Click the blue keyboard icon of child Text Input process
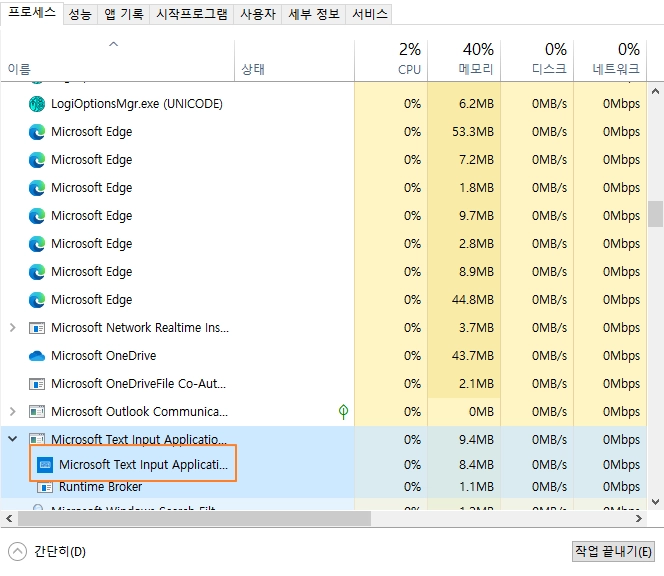664x576 pixels. pyautogui.click(x=45, y=465)
